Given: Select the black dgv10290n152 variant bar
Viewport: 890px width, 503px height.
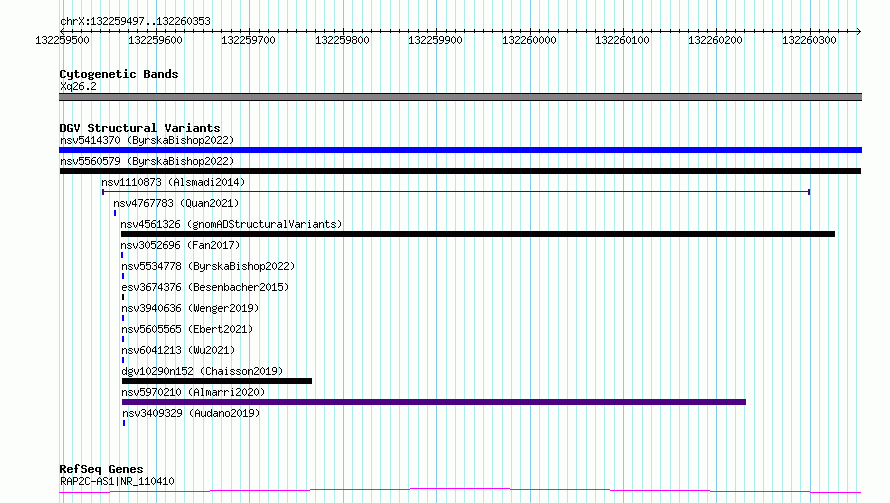Looking at the screenshot, I should (217, 381).
